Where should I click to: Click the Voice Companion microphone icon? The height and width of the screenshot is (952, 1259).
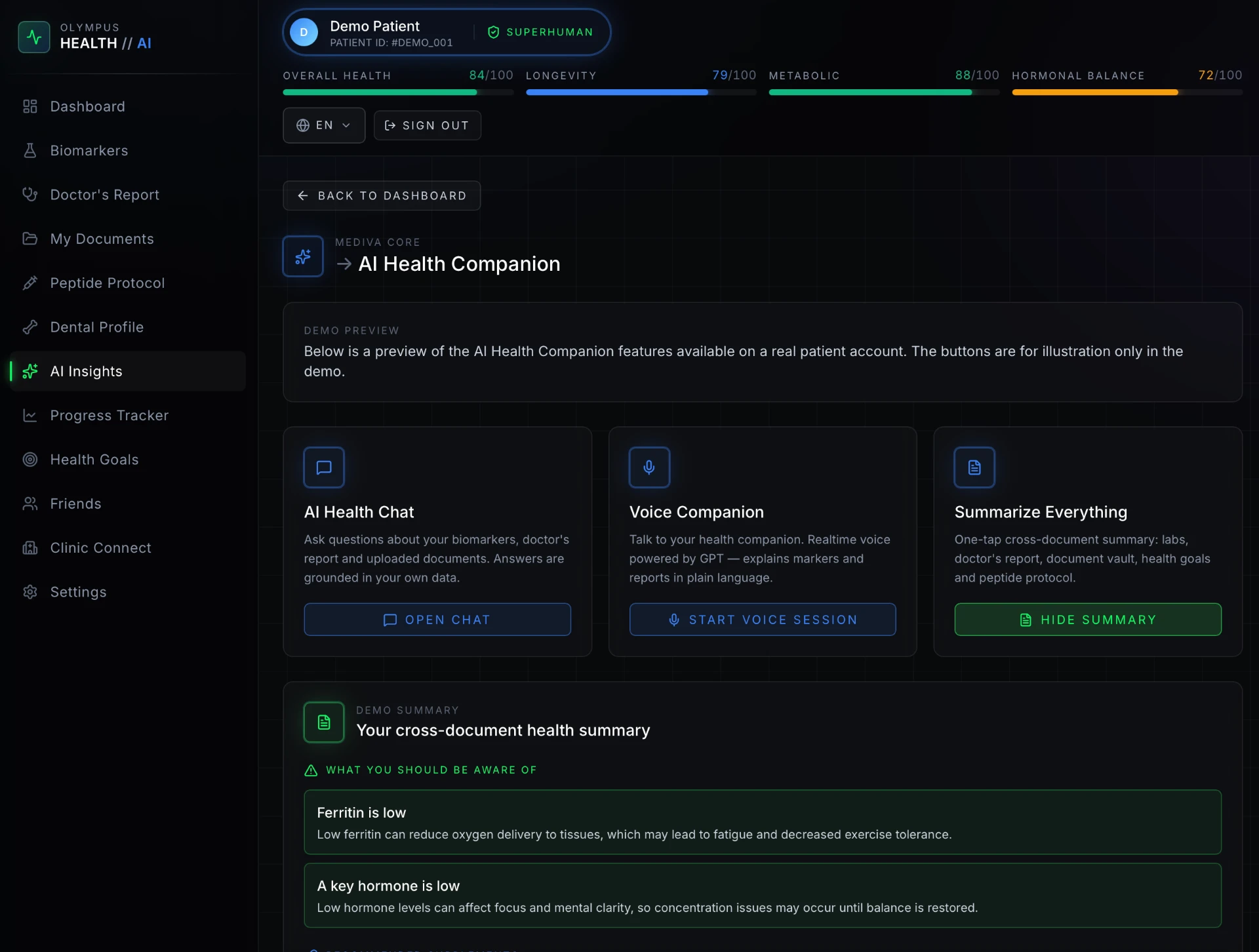[x=649, y=467]
